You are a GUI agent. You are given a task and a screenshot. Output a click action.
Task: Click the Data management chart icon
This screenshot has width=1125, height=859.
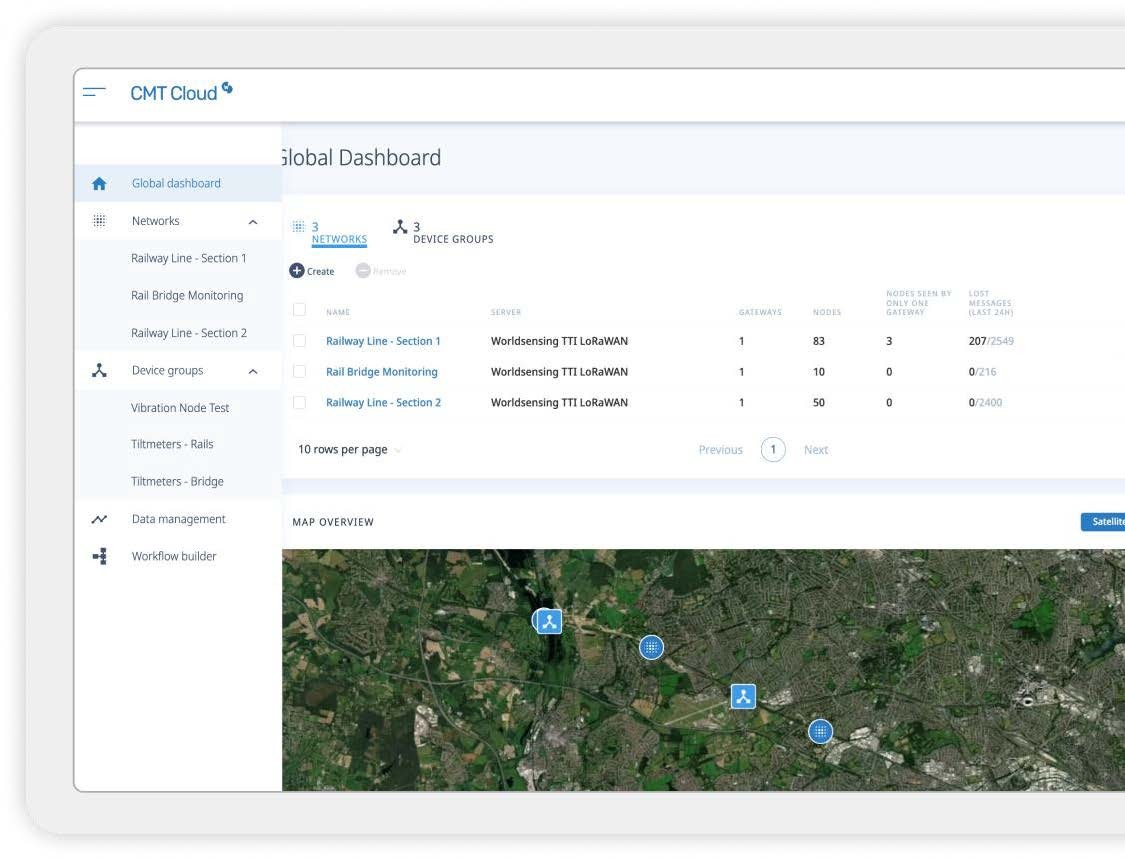tap(99, 519)
